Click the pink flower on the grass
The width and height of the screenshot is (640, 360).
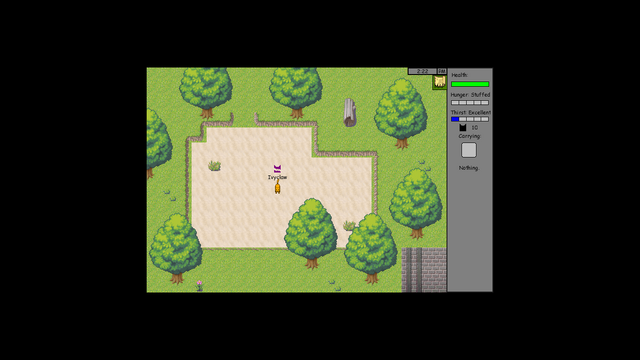point(199,285)
